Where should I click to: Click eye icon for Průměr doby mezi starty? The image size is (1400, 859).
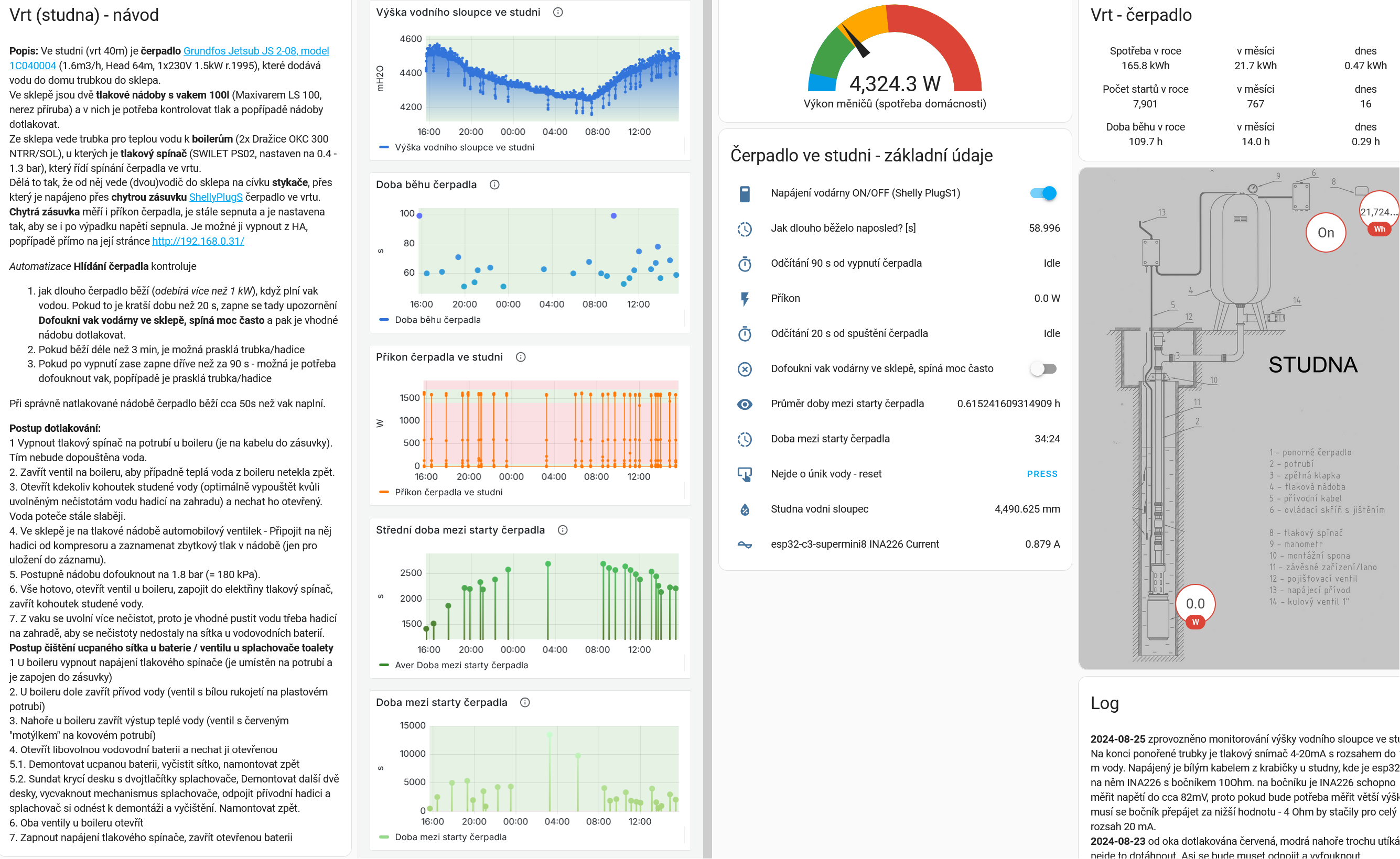click(744, 404)
